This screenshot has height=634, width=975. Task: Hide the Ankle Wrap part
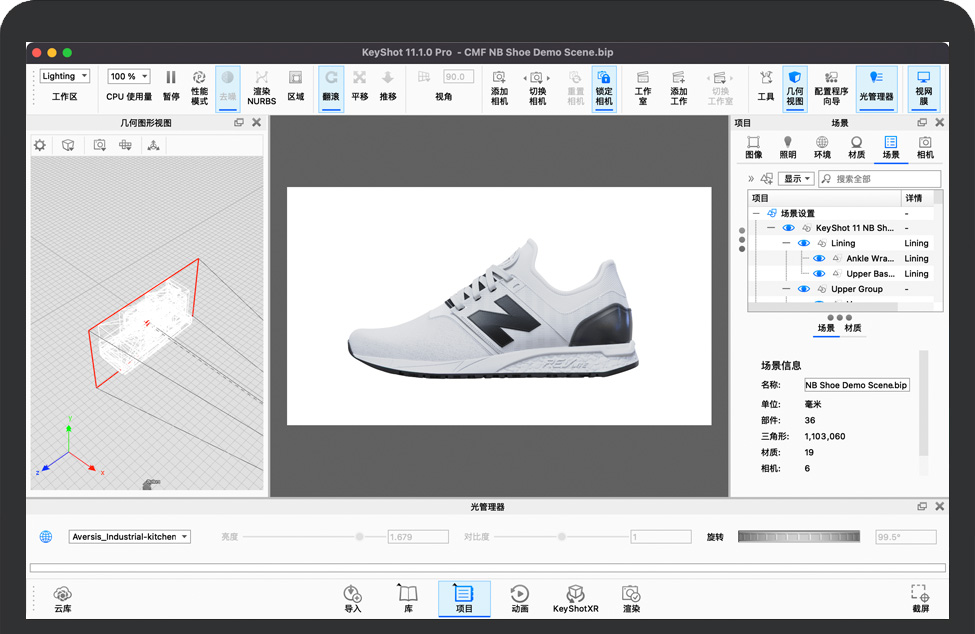click(x=820, y=258)
